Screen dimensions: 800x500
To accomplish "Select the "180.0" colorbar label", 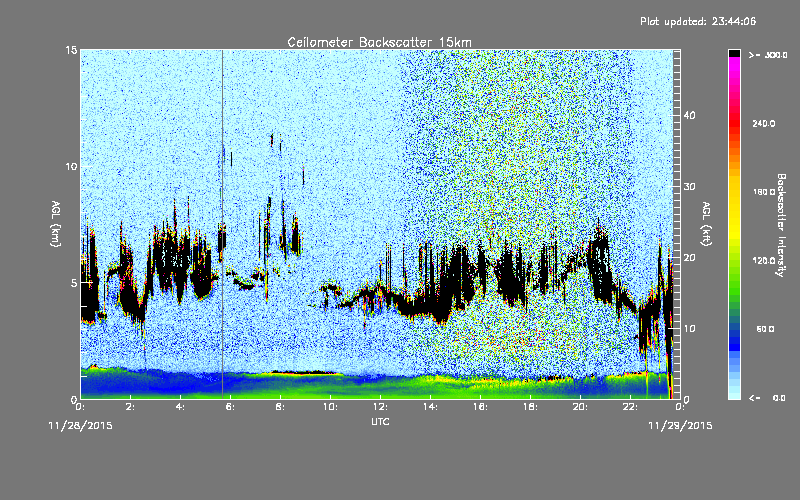I will [x=764, y=192].
